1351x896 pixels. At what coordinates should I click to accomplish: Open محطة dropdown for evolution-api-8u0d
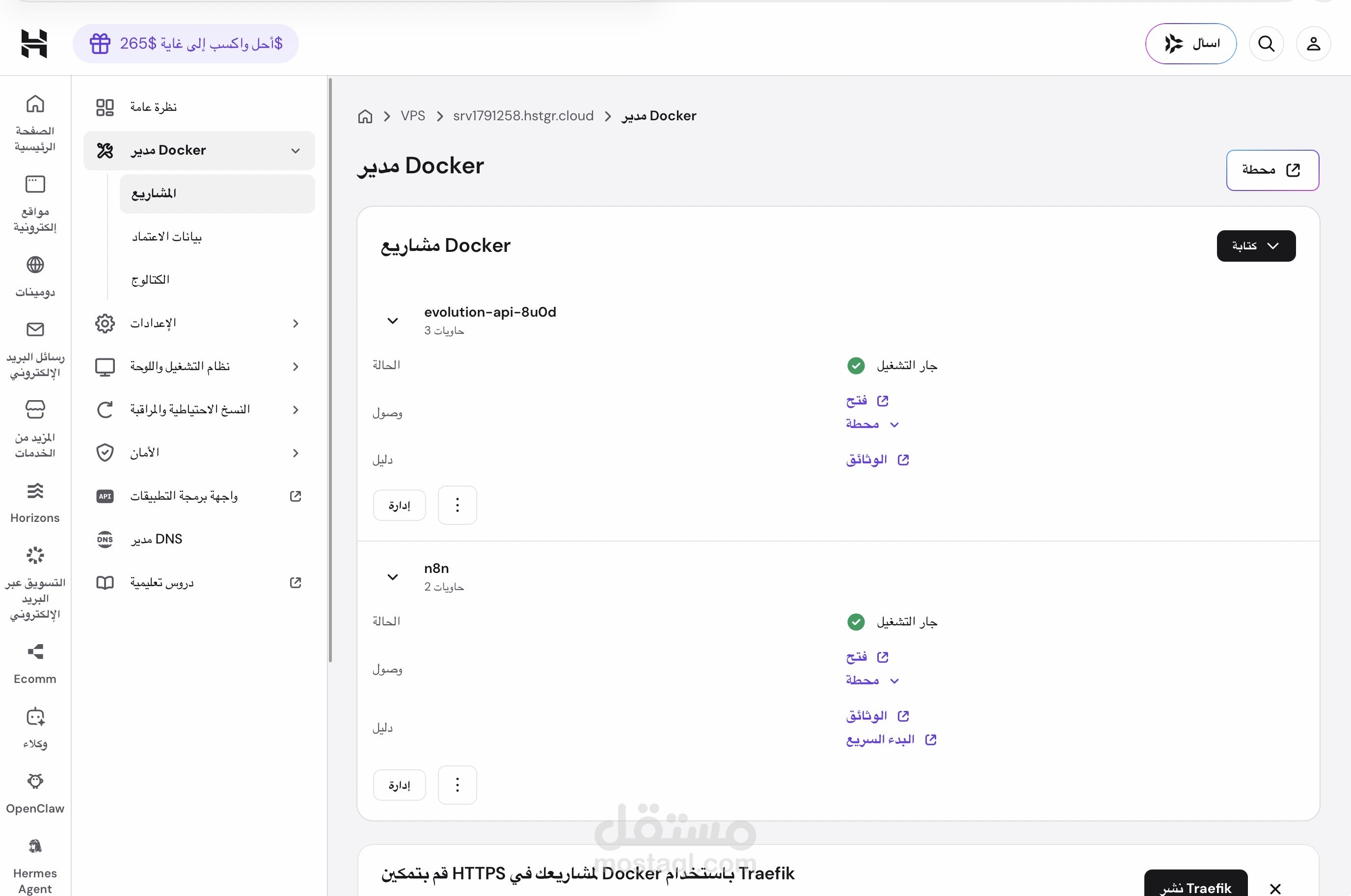pos(873,424)
